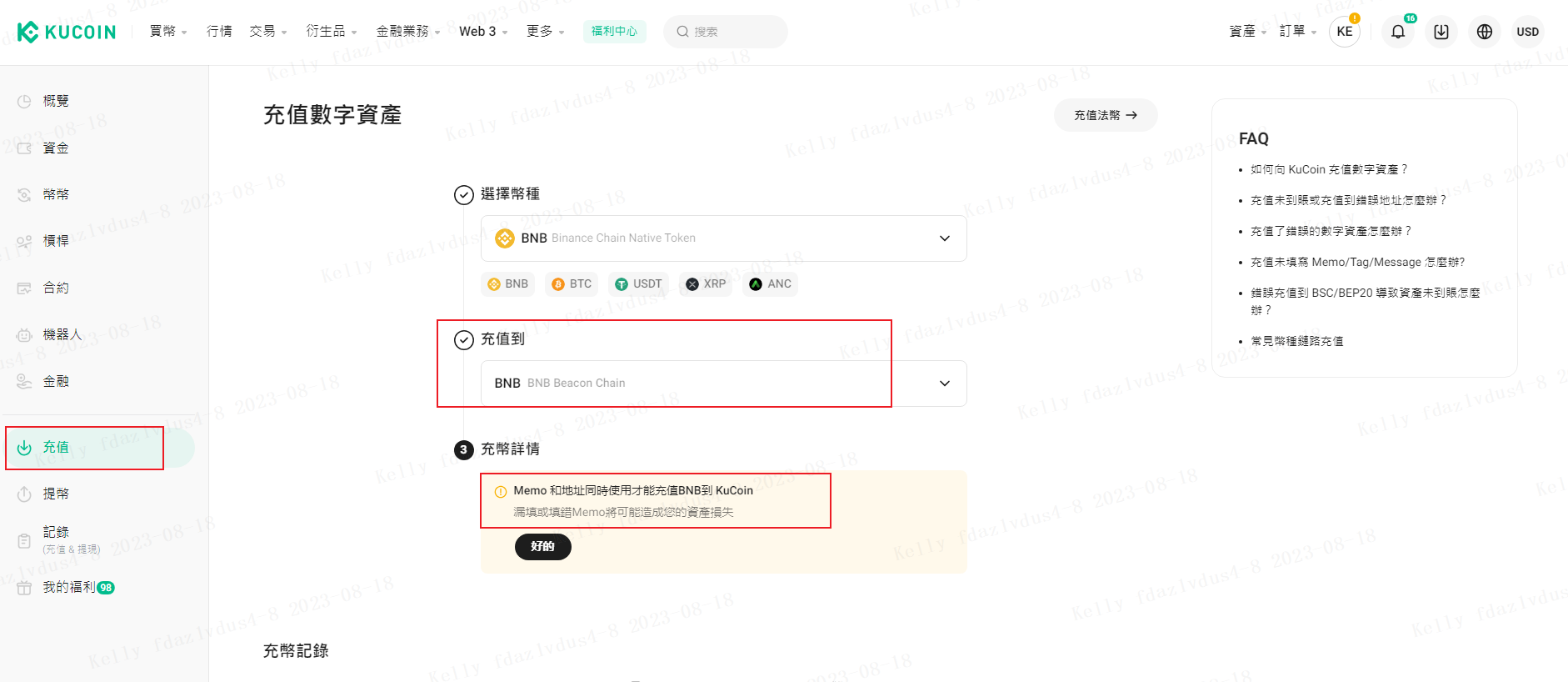Select the BTC quick coin chip
This screenshot has width=1568, height=682.
tap(572, 284)
